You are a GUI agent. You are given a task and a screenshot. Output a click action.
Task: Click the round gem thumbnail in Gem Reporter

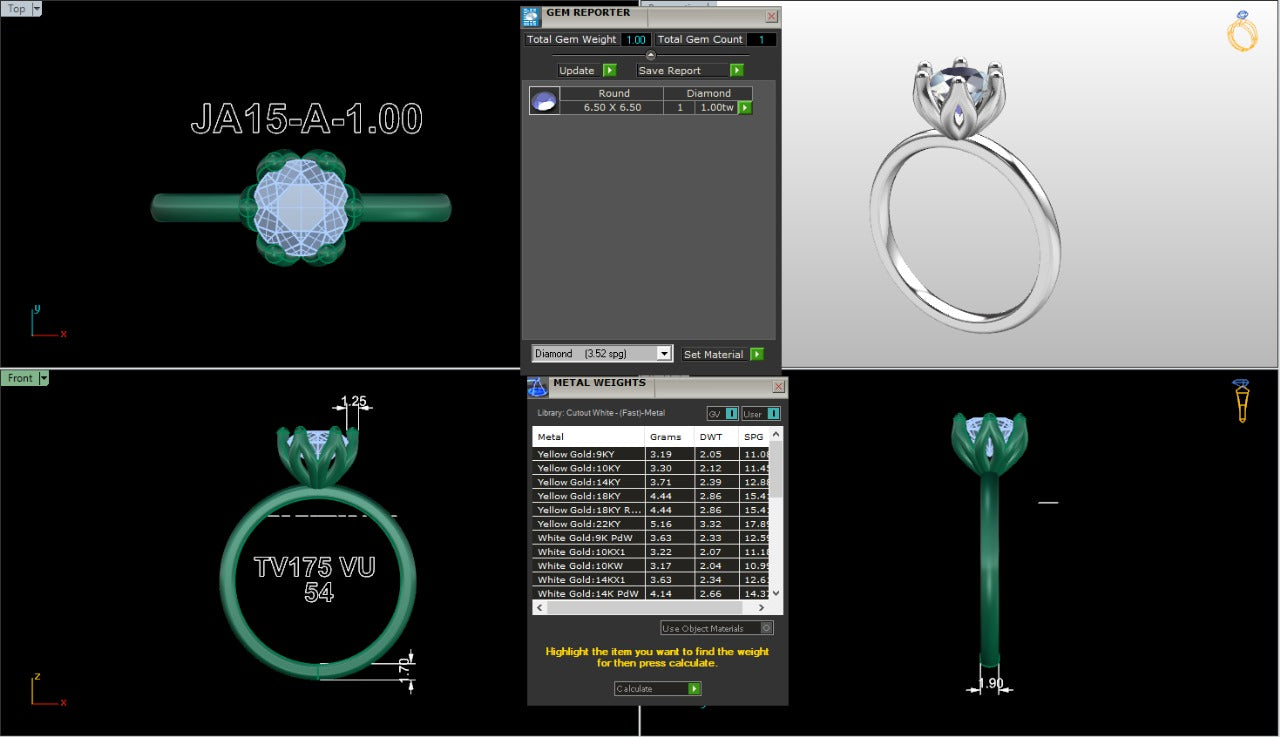point(544,101)
